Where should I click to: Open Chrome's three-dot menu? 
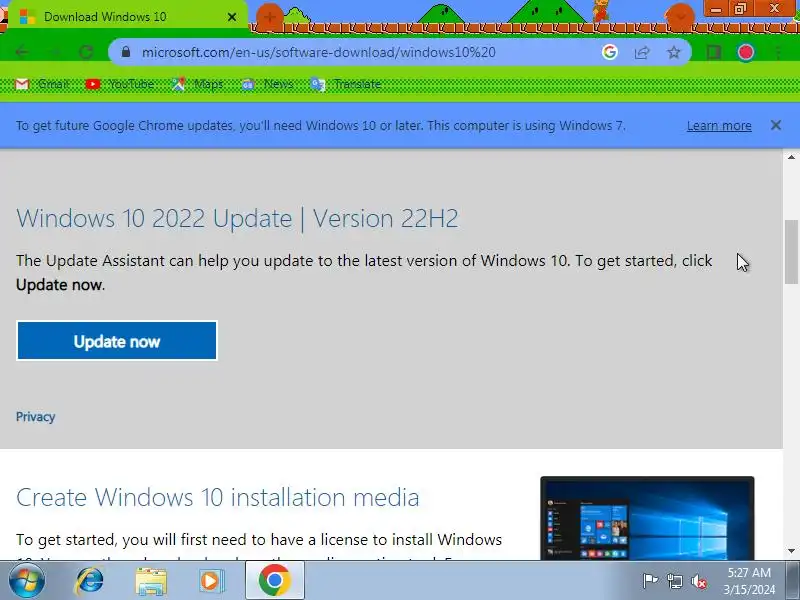[778, 52]
